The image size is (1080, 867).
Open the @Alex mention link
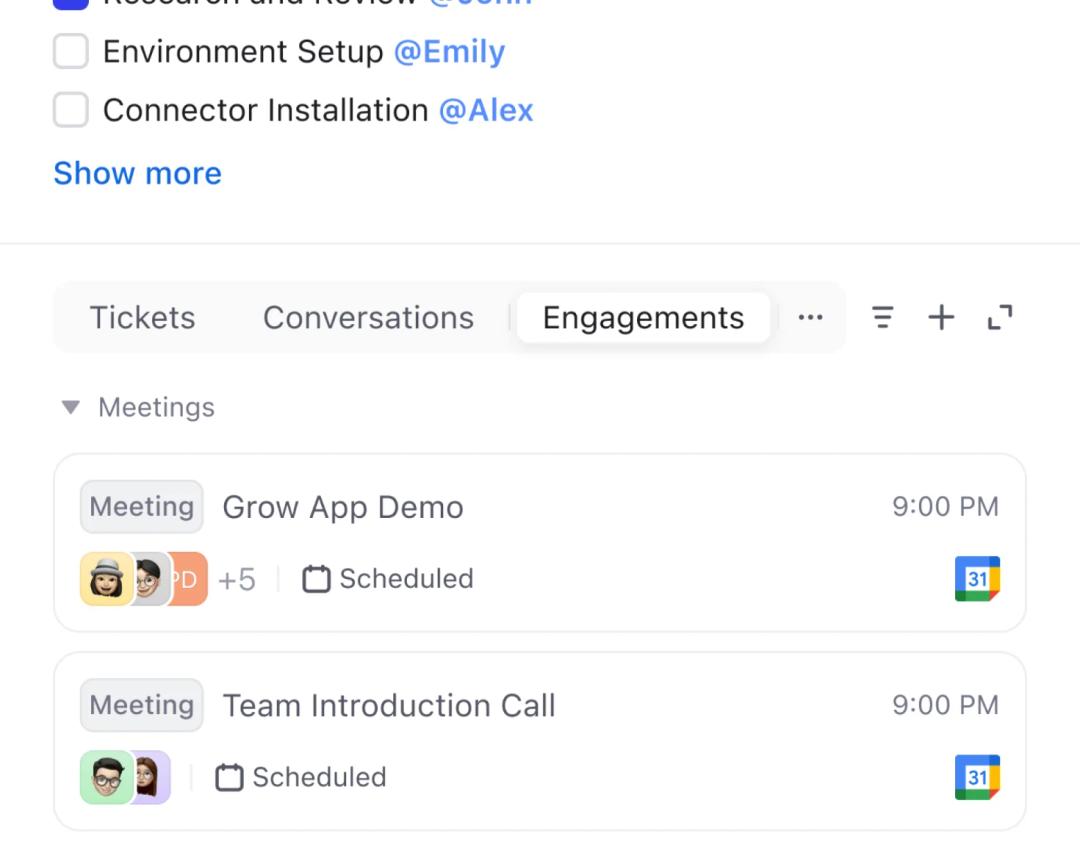click(486, 110)
